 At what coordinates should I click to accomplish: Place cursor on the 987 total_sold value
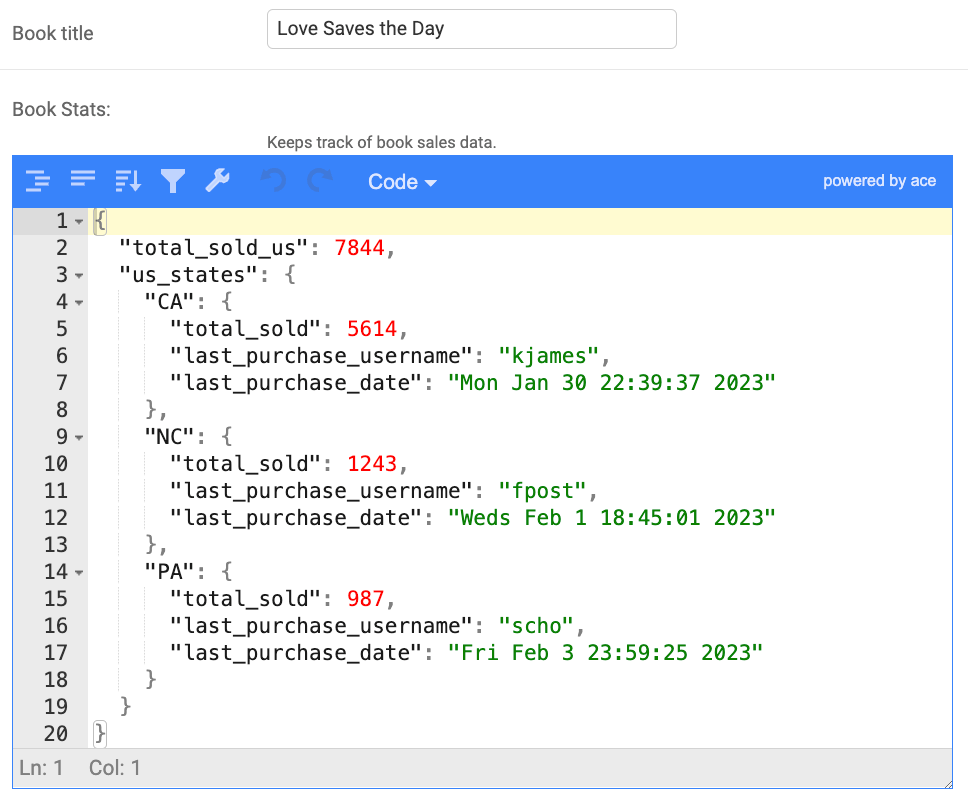coord(365,599)
